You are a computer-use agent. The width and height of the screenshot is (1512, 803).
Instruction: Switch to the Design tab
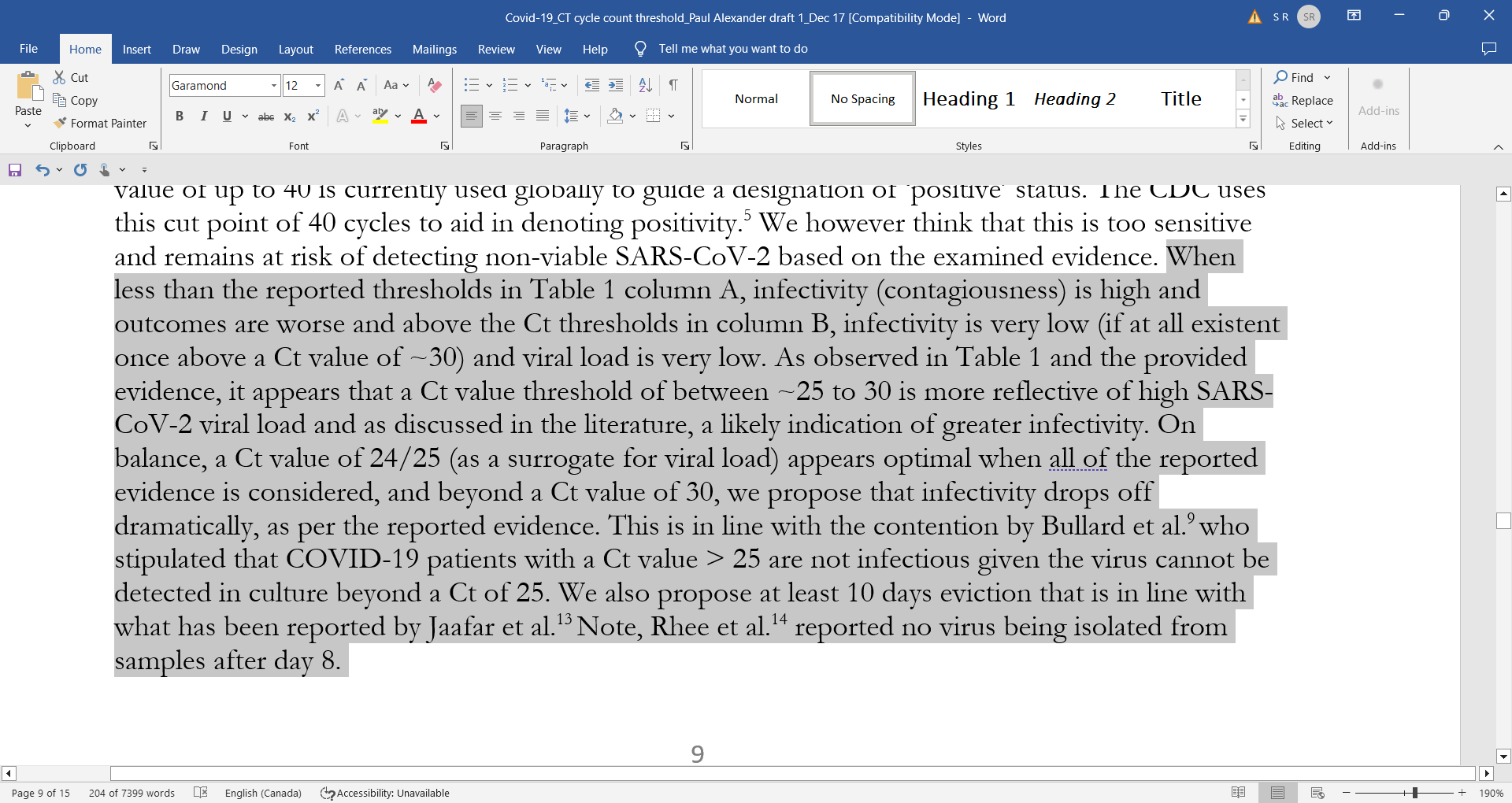(x=239, y=49)
